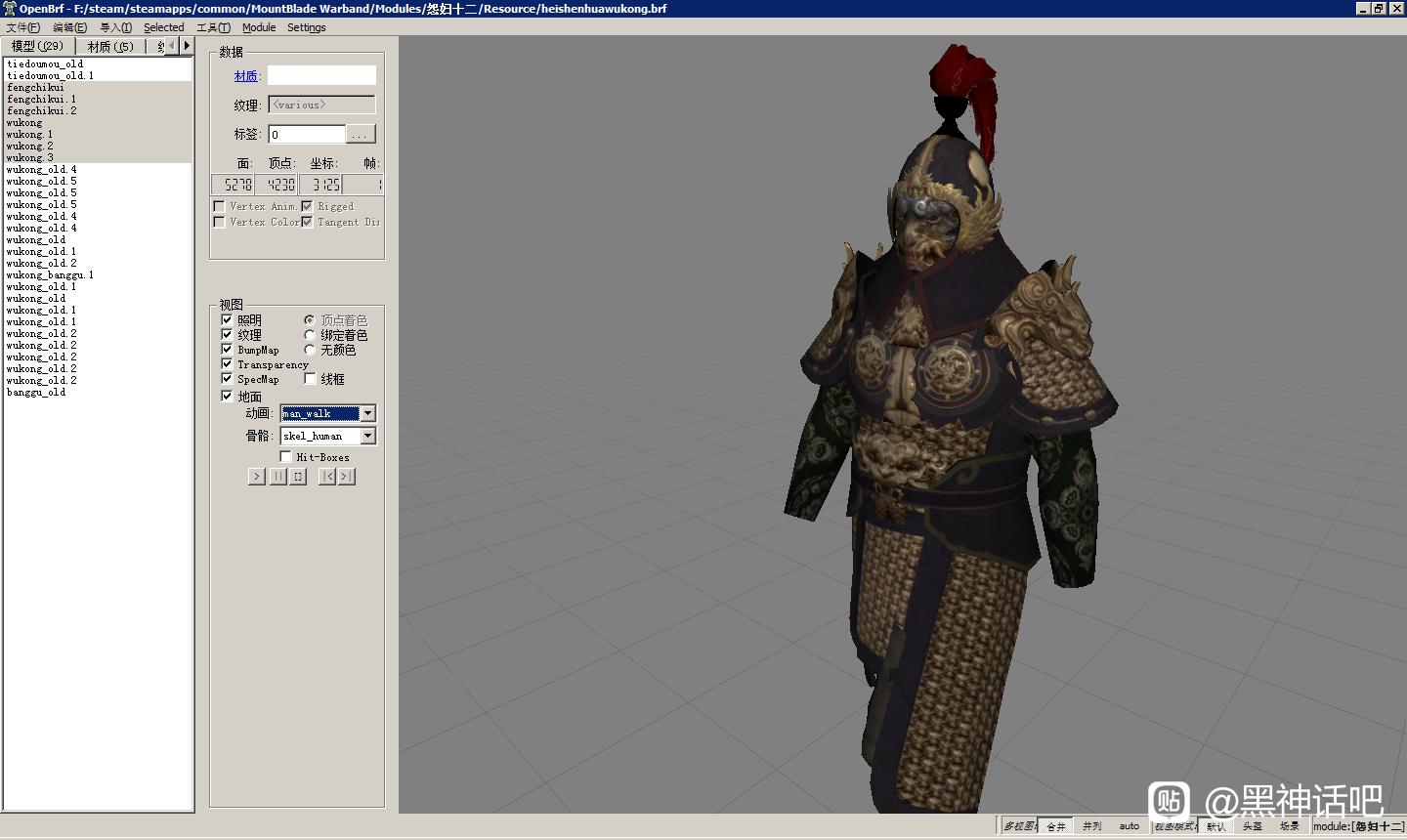
Task: Open the OpenBrf title bar icon menu
Action: coord(10,8)
